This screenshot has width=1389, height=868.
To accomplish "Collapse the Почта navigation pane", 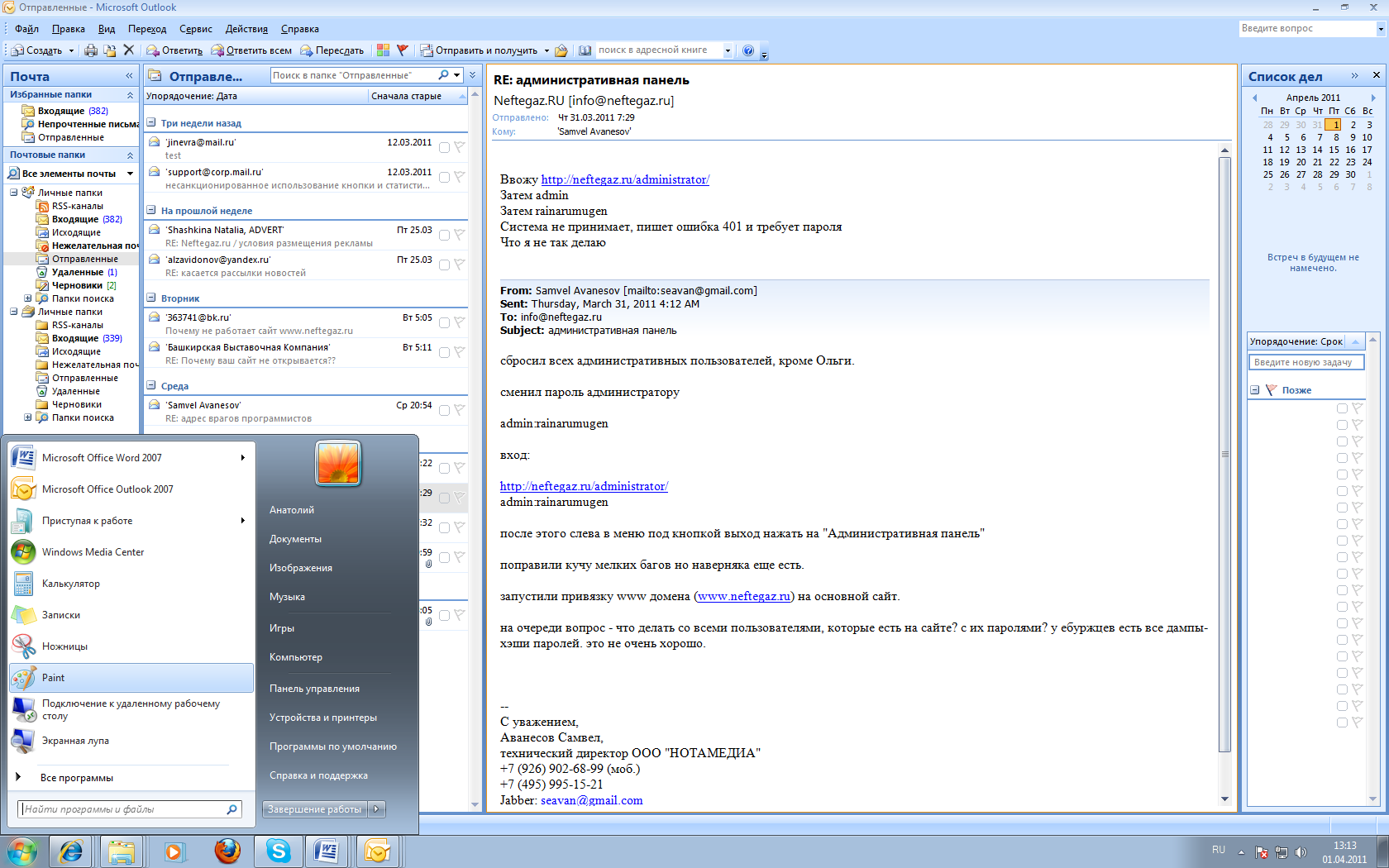I will click(x=129, y=76).
